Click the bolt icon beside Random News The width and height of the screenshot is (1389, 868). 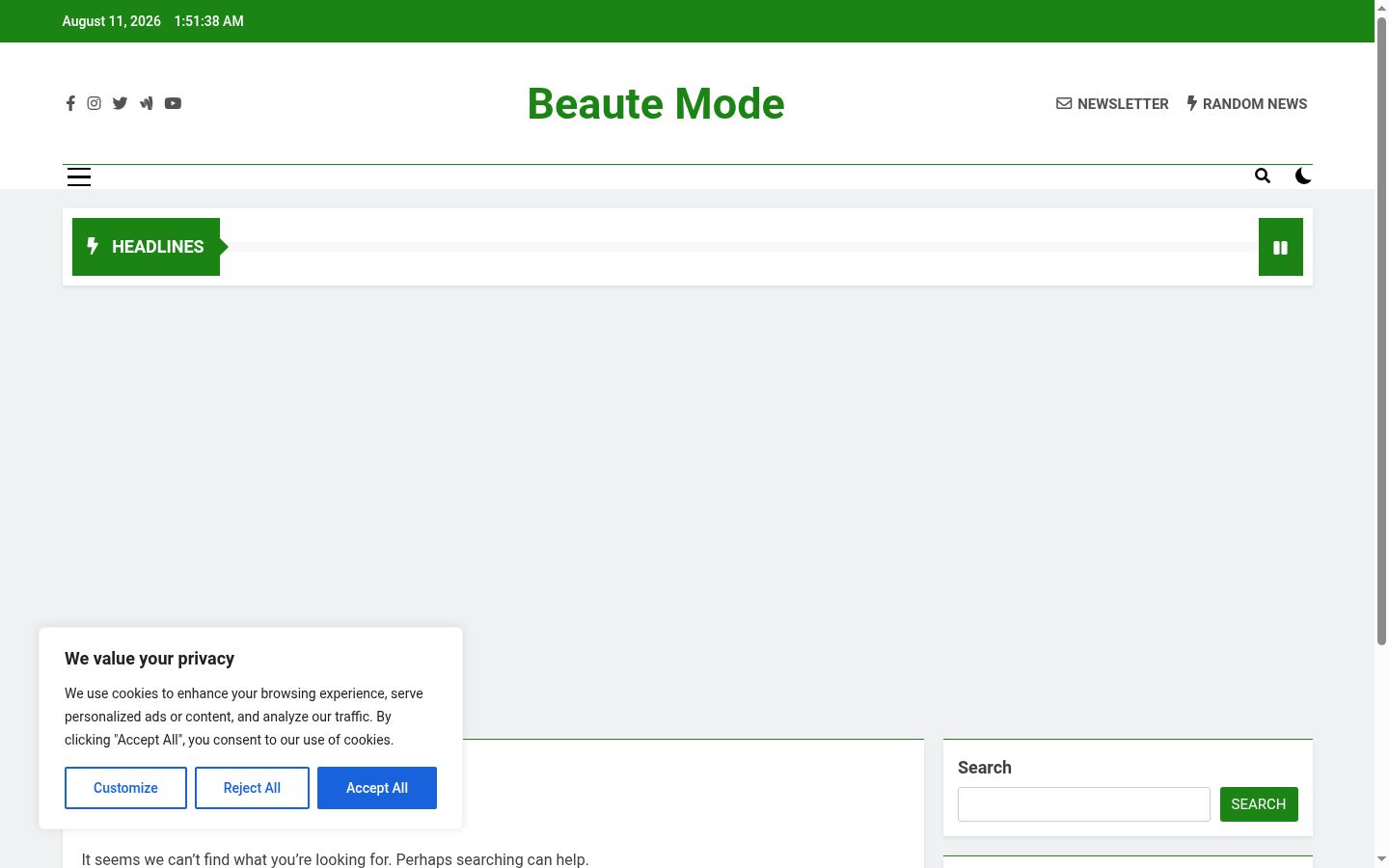tap(1192, 103)
